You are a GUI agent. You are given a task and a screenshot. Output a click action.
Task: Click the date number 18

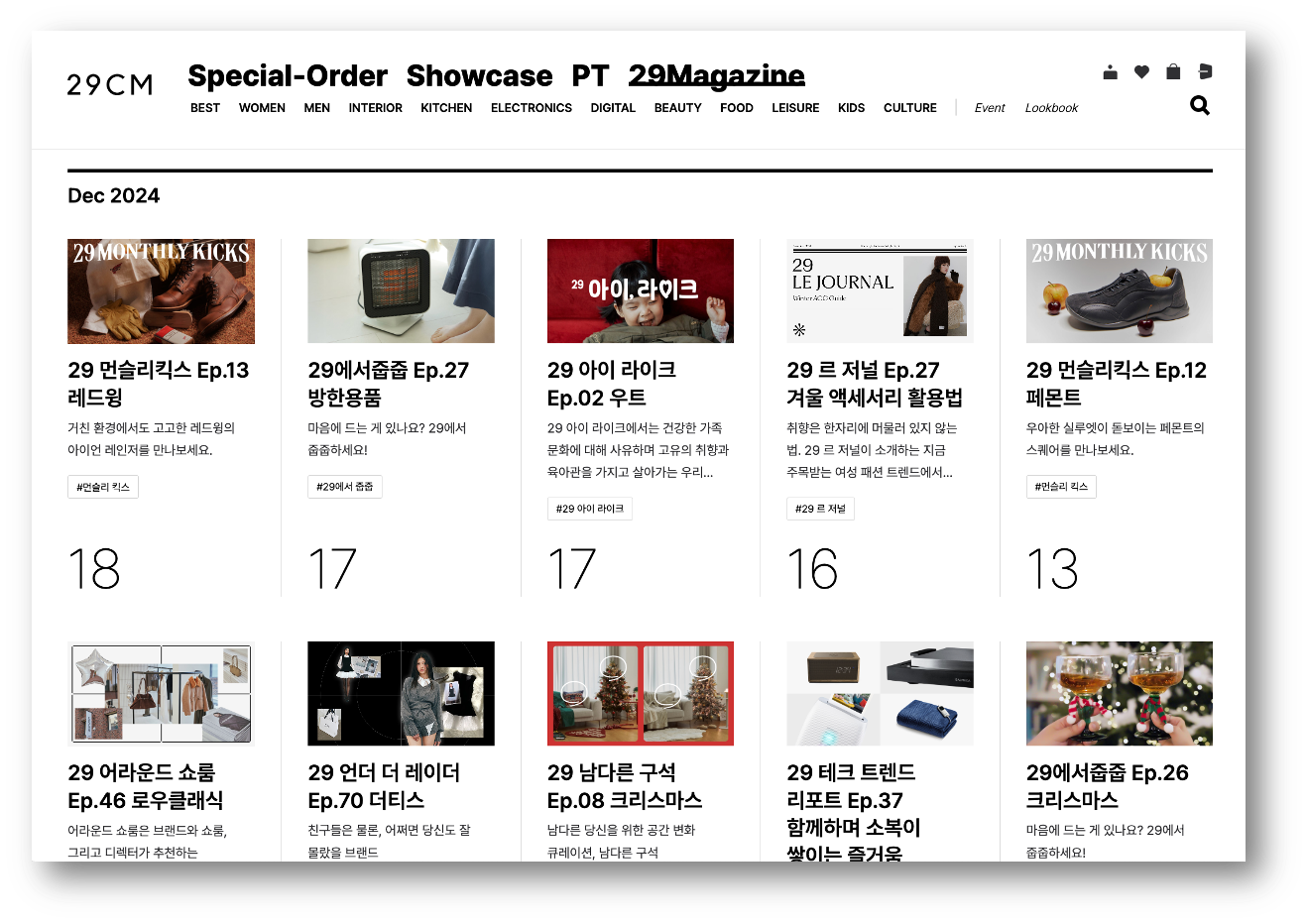(x=94, y=569)
